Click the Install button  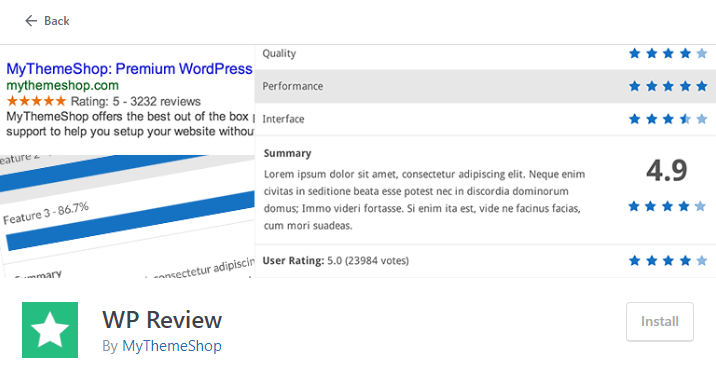pyautogui.click(x=660, y=321)
